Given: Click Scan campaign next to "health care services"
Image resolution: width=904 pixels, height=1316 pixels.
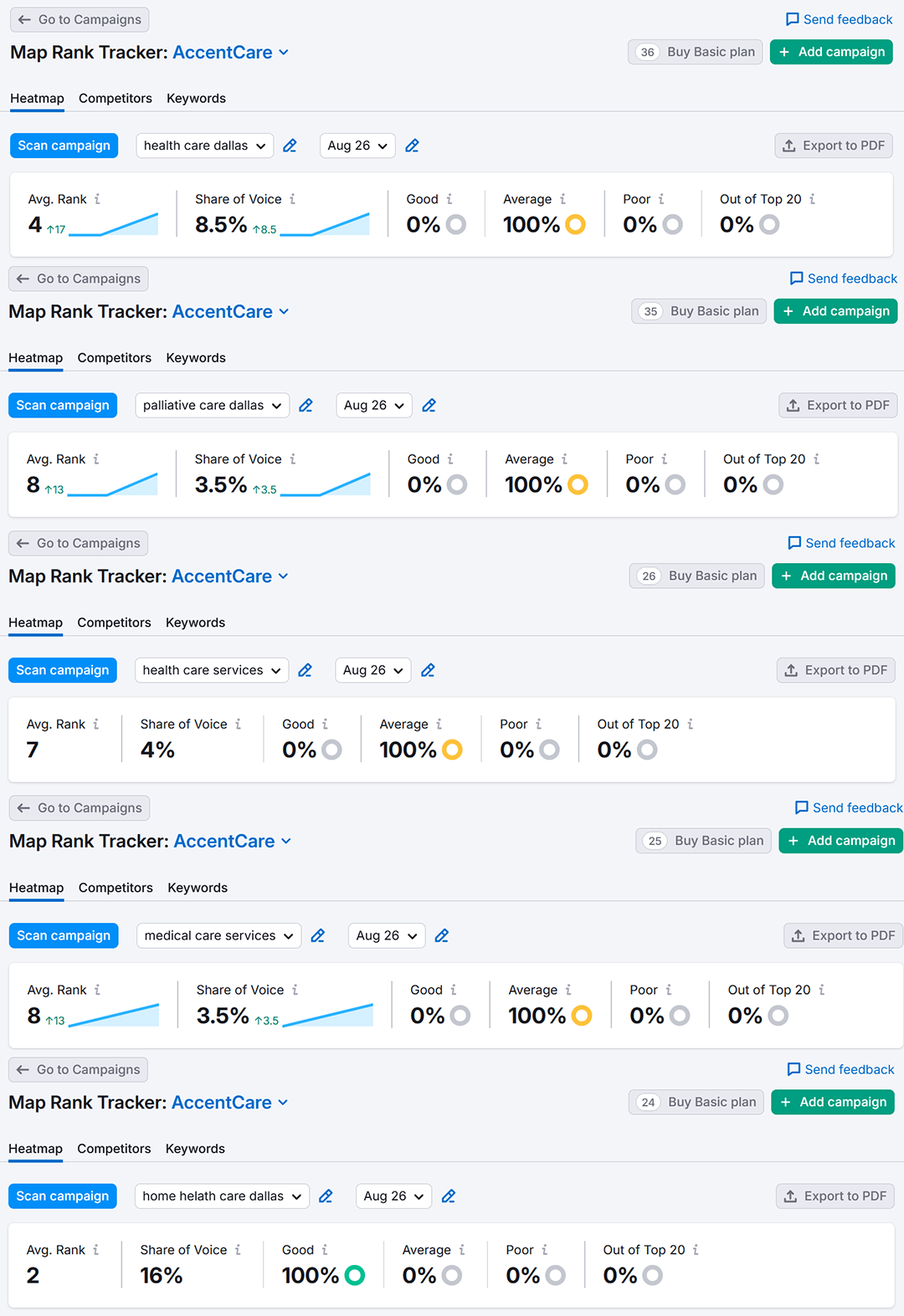Looking at the screenshot, I should tap(63, 670).
